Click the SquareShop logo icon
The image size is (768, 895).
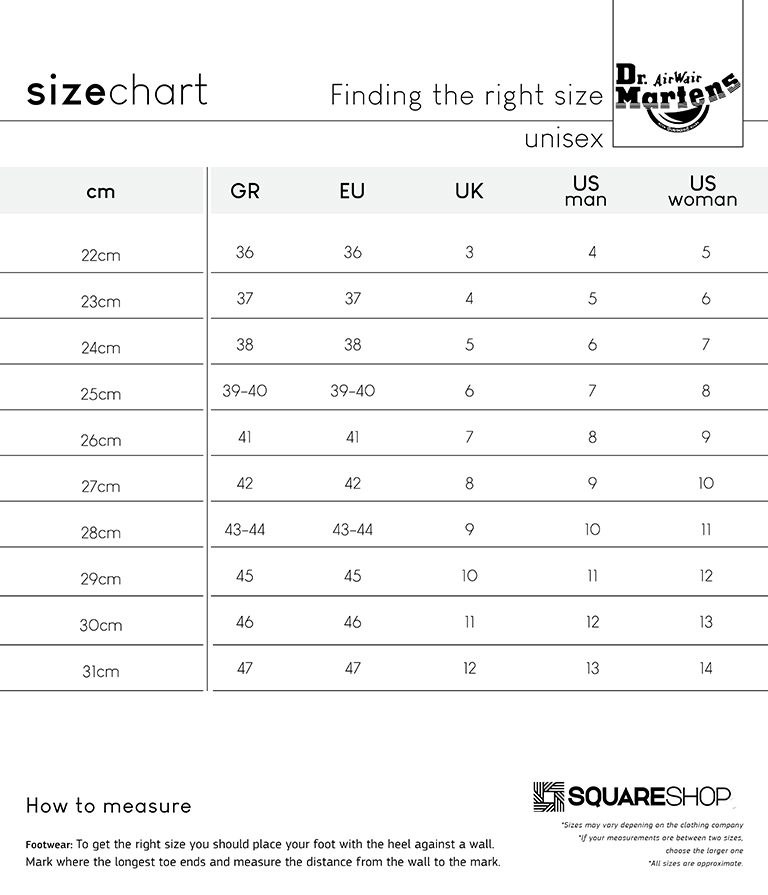pyautogui.click(x=548, y=796)
